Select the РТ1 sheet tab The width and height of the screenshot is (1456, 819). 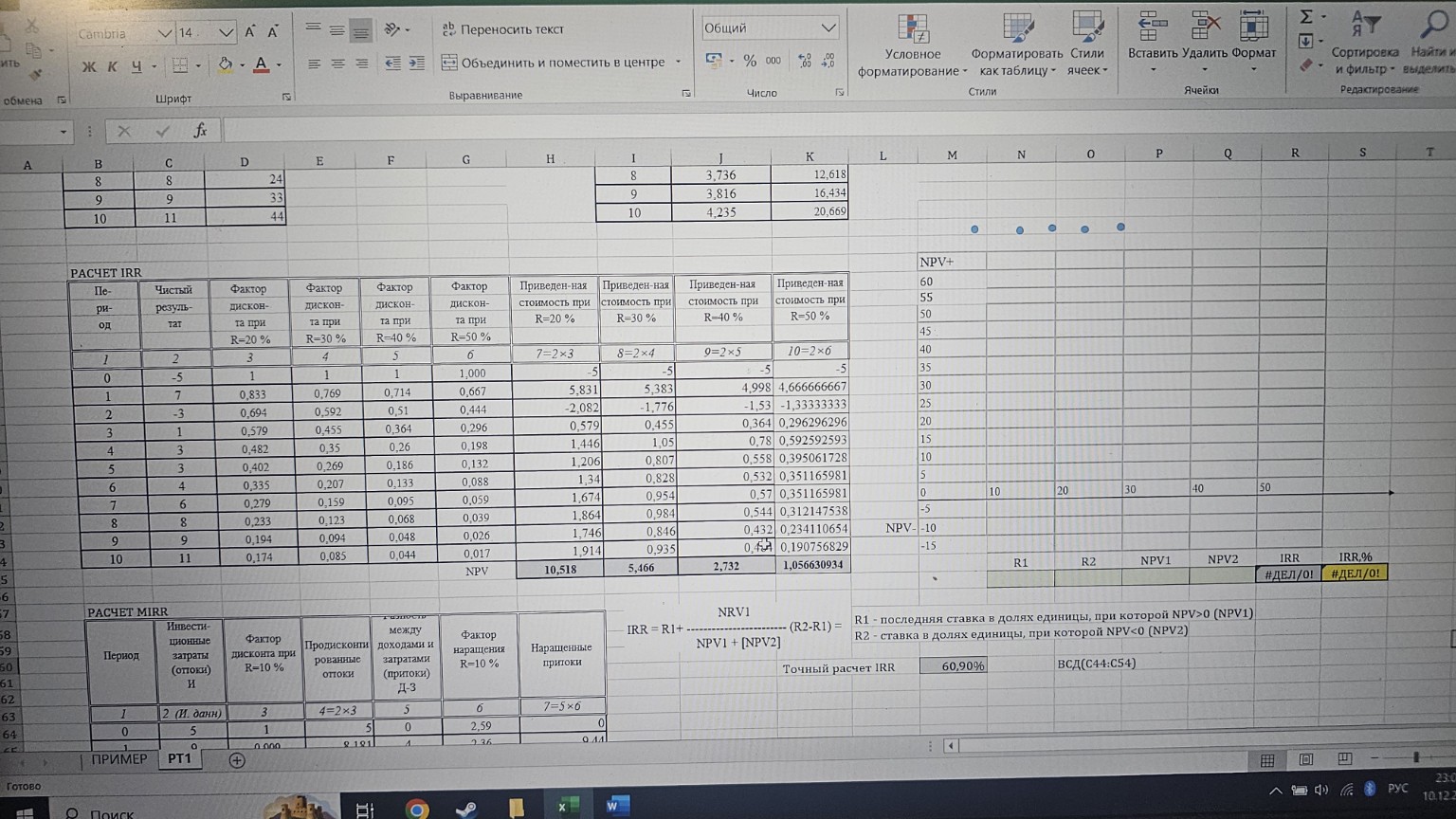click(x=179, y=759)
